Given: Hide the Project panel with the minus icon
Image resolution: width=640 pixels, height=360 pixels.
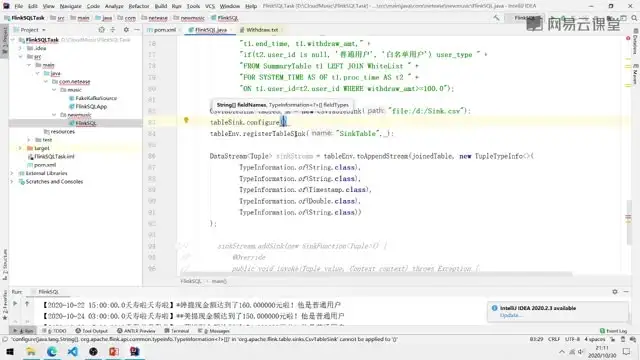Looking at the screenshot, I should (137, 30).
